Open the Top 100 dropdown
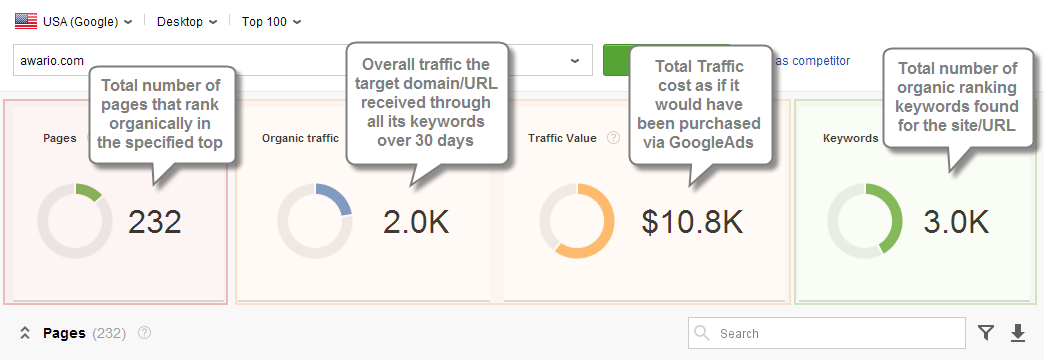1044x360 pixels. click(271, 22)
